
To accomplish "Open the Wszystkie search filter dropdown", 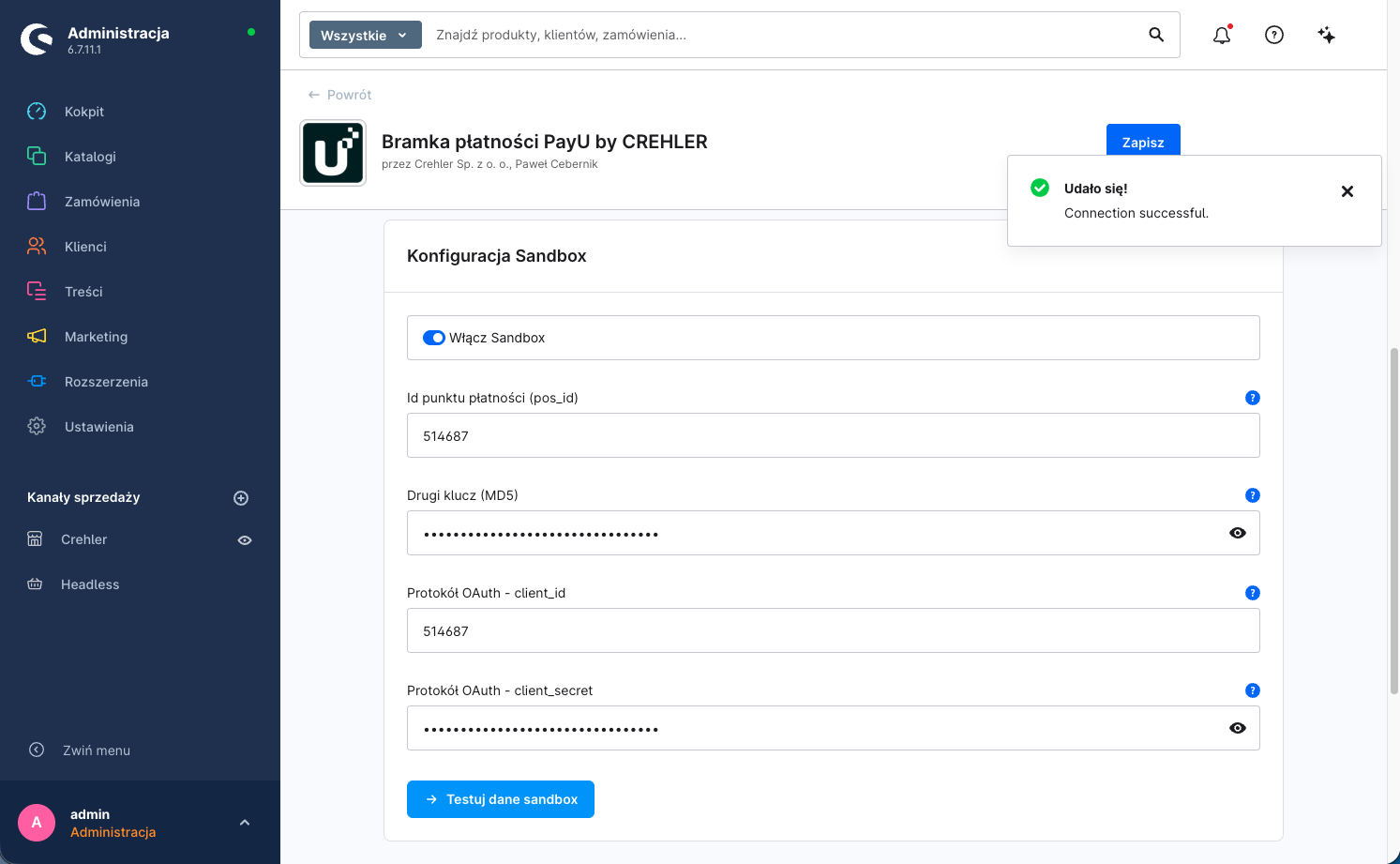I will 365,36.
